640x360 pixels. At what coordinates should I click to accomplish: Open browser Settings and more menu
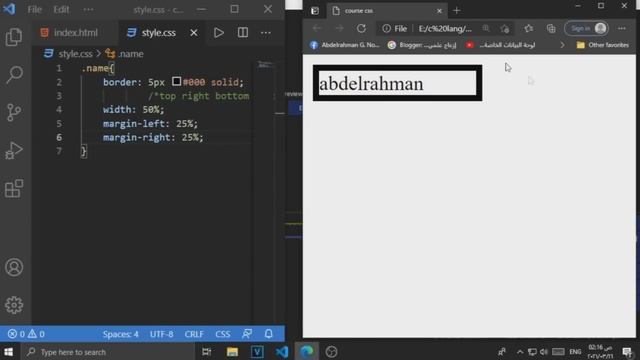622,28
